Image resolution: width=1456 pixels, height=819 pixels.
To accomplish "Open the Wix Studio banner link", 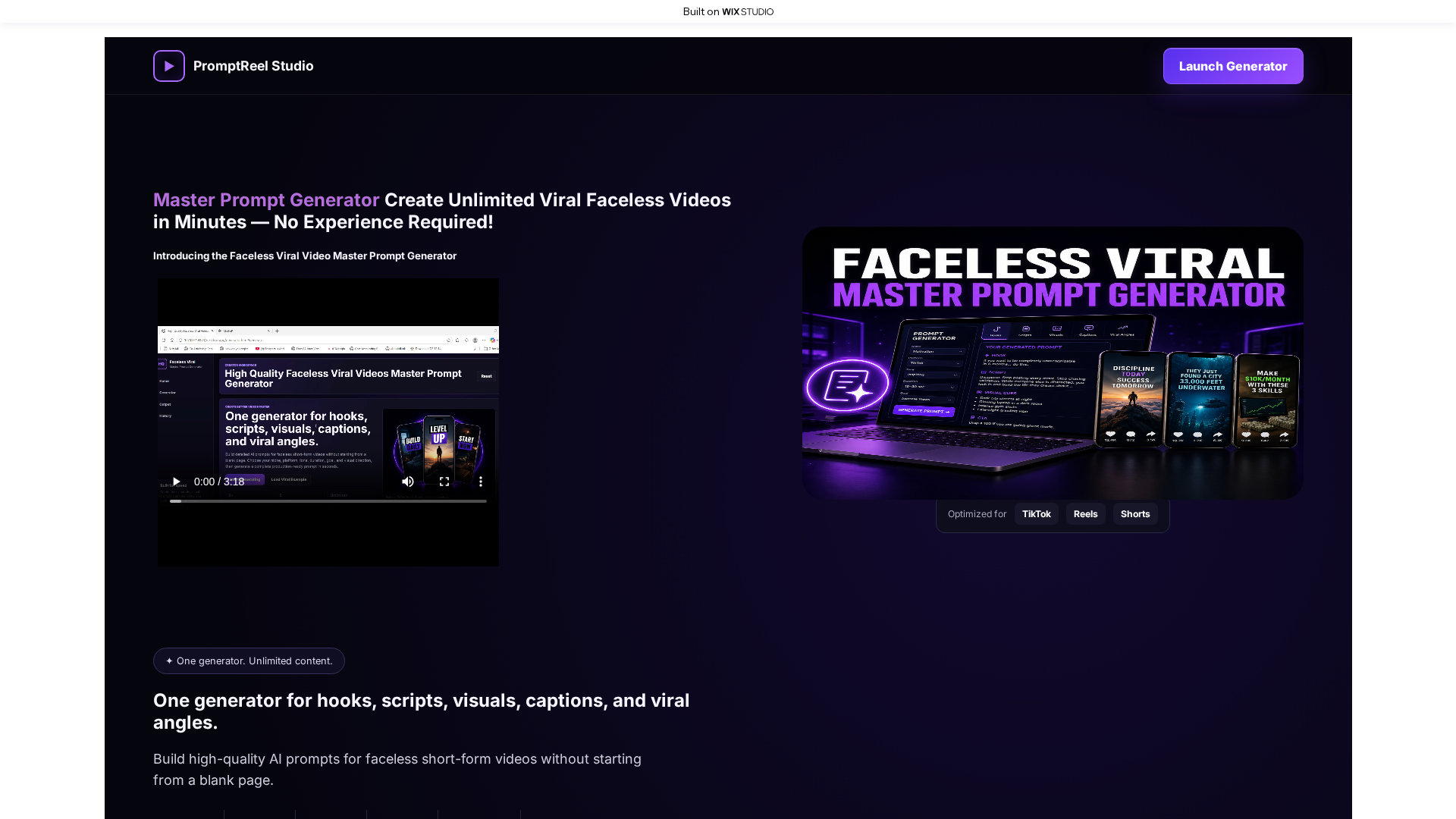I will click(x=728, y=11).
